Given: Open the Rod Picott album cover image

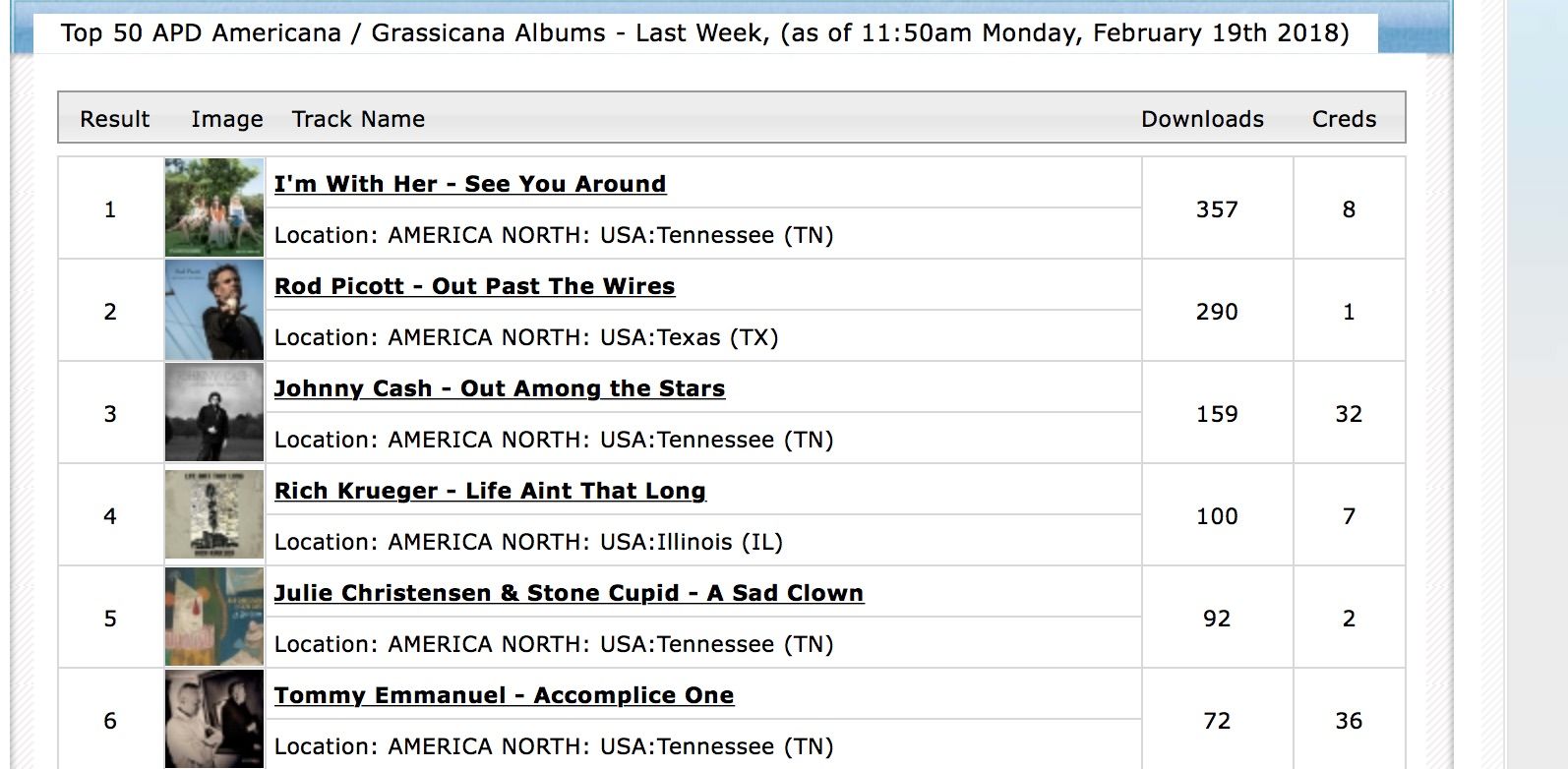Looking at the screenshot, I should [214, 311].
